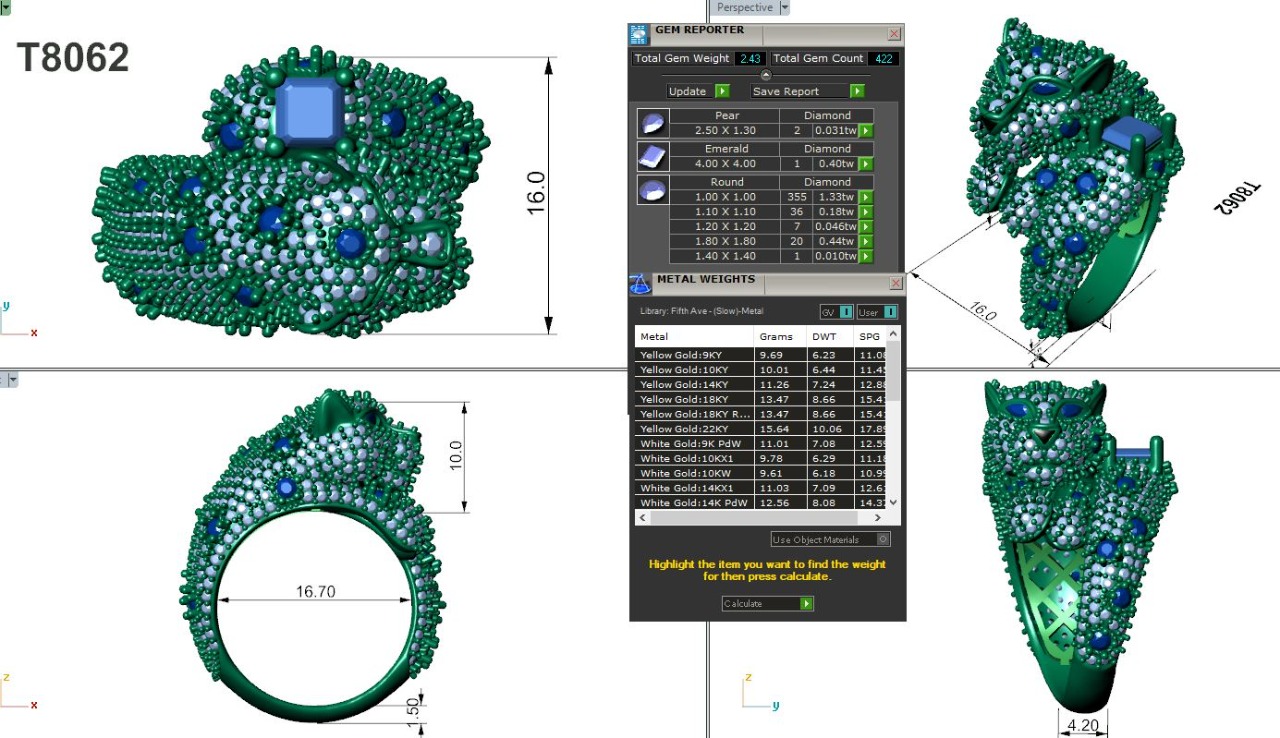Select the Round gem shape icon
Viewport: 1280px width, 738px height.
pos(652,190)
